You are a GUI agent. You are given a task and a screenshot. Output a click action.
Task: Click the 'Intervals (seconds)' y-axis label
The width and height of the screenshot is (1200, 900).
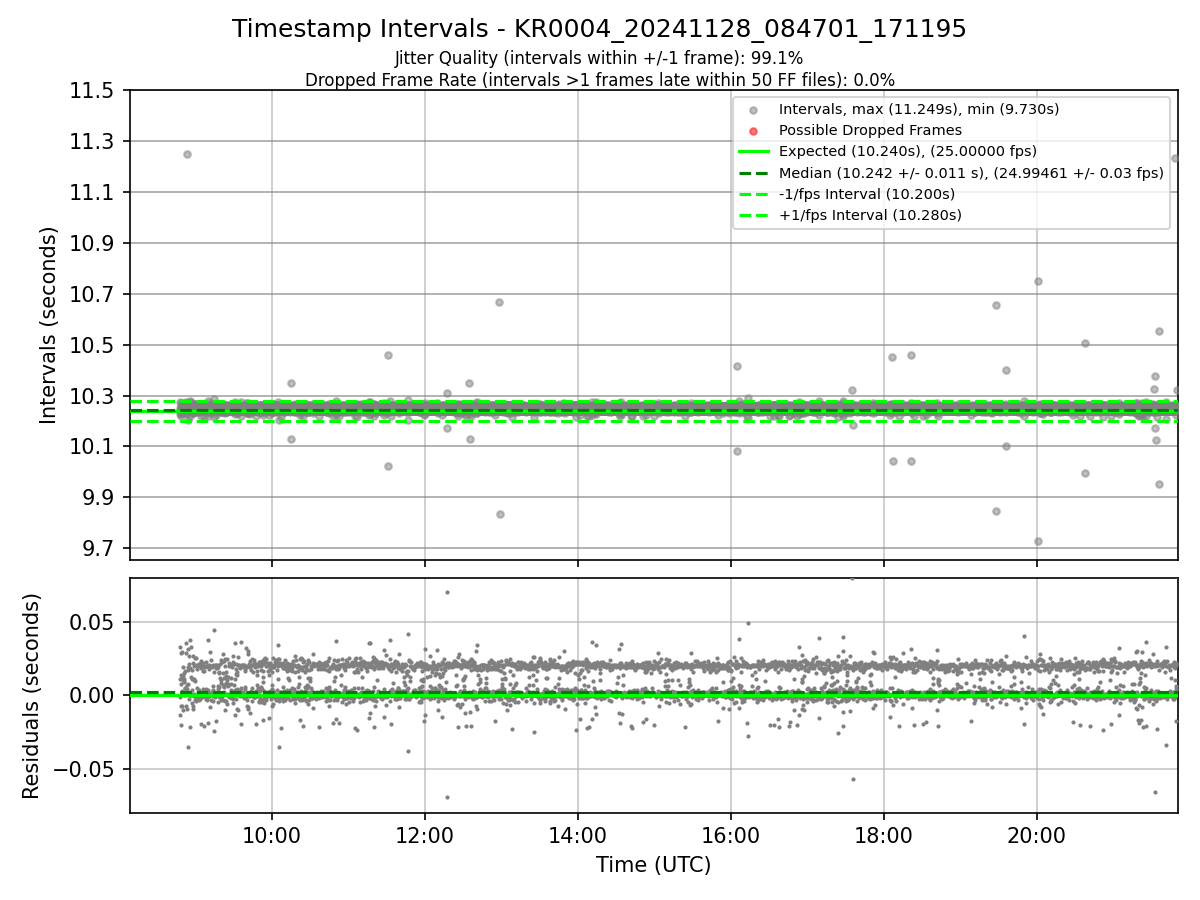[49, 325]
